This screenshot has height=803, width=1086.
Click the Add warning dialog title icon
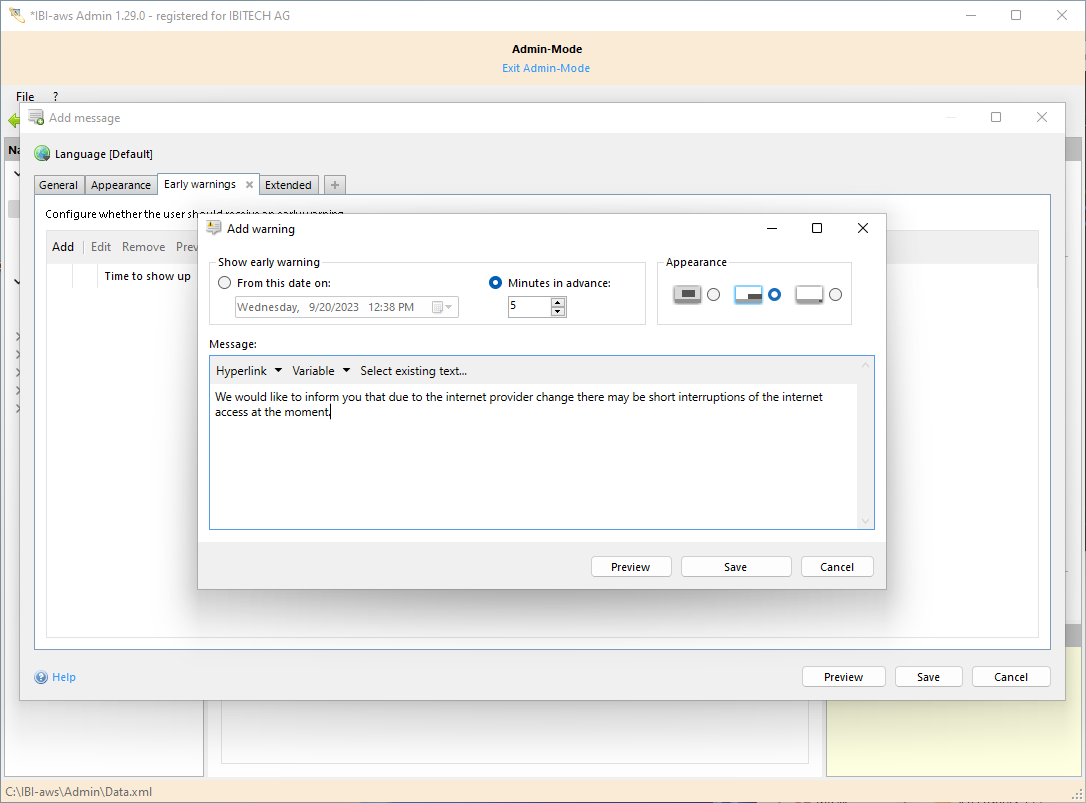coord(214,228)
